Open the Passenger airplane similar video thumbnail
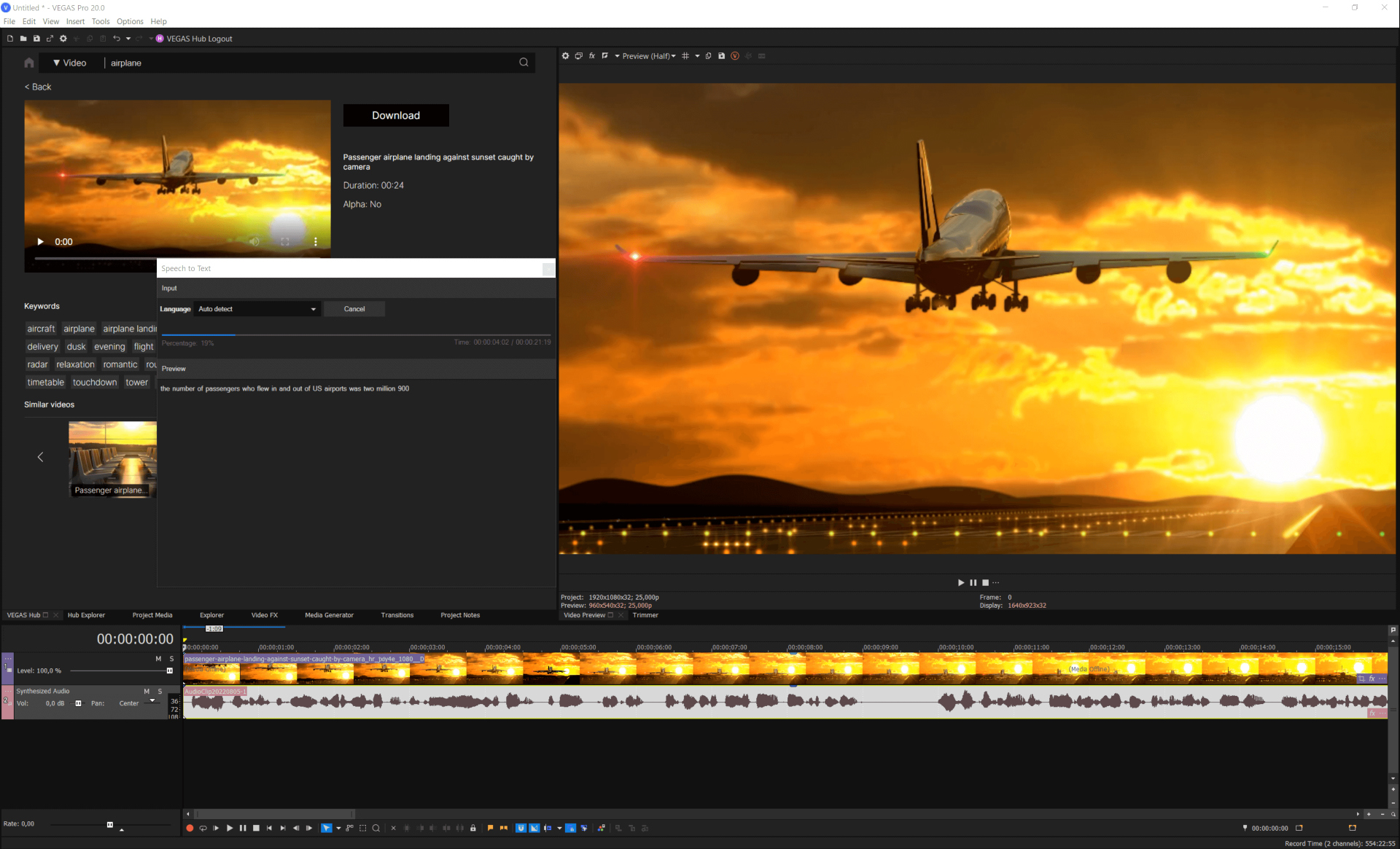Screen dimensions: 1400x849 click(112, 458)
